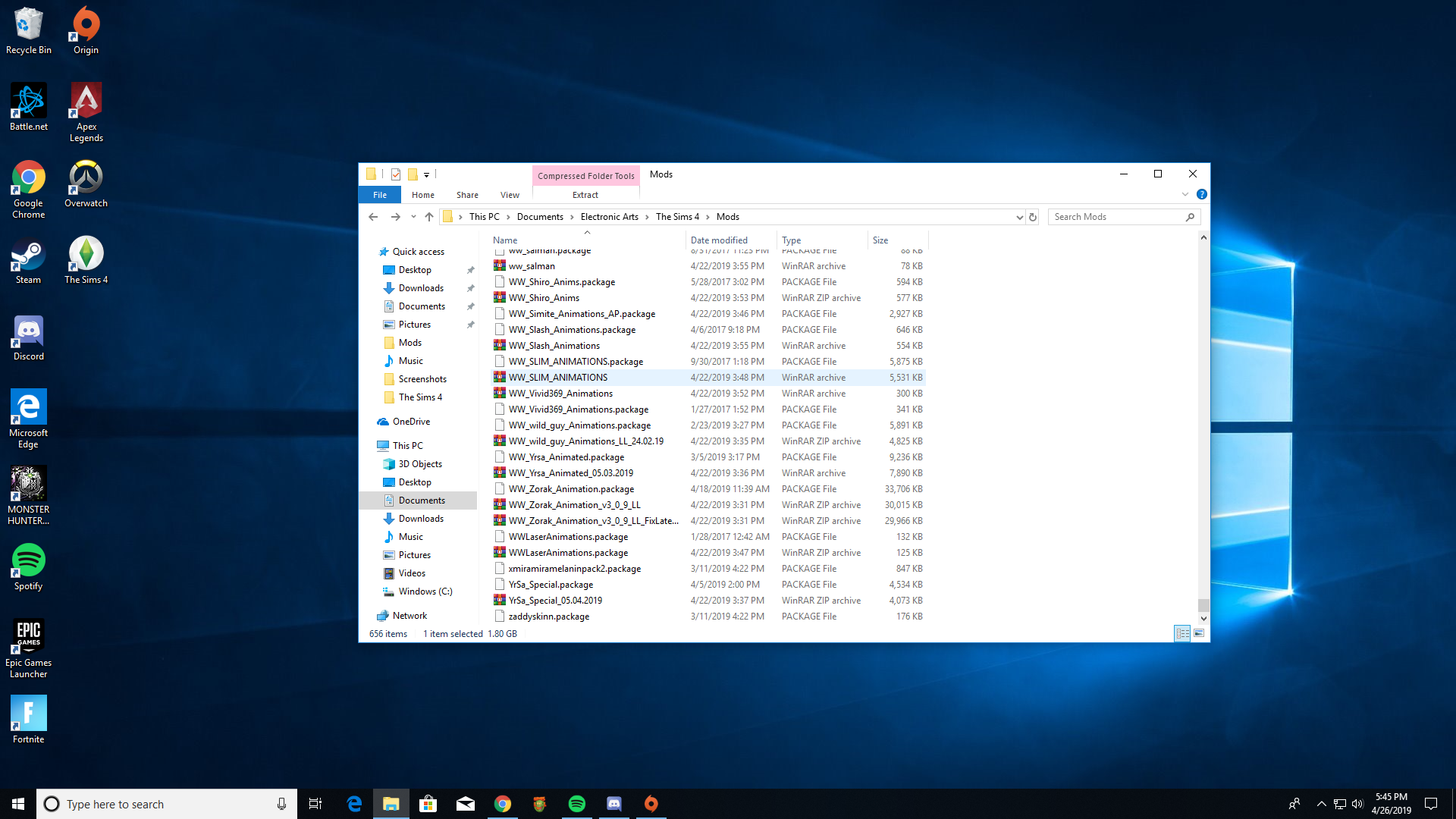The width and height of the screenshot is (1456, 819).
Task: Expand the ribbon with the chevron
Action: pos(1185,195)
